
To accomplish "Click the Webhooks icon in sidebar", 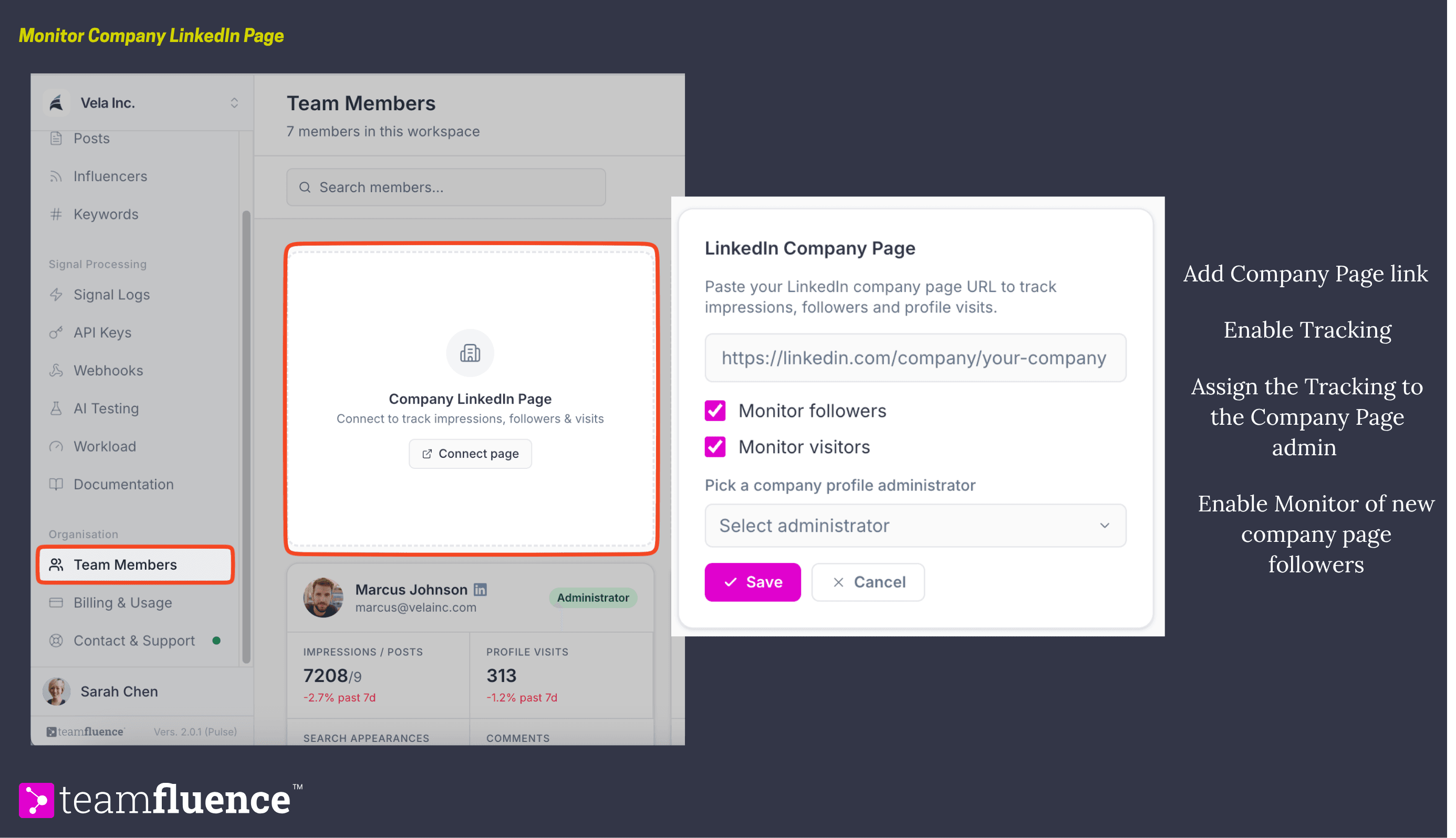I will (x=56, y=371).
